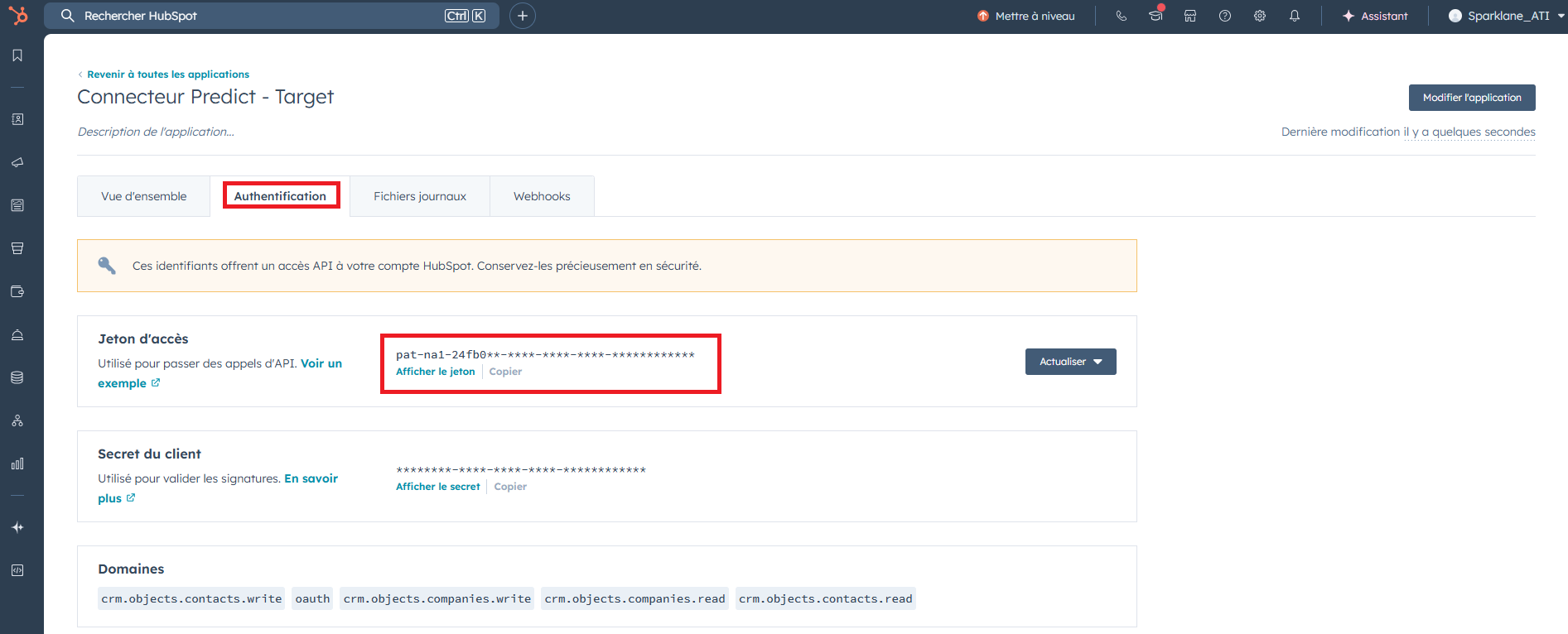Click Afficher le secret link
Viewport: 1568px width, 634px height.
[x=438, y=487]
